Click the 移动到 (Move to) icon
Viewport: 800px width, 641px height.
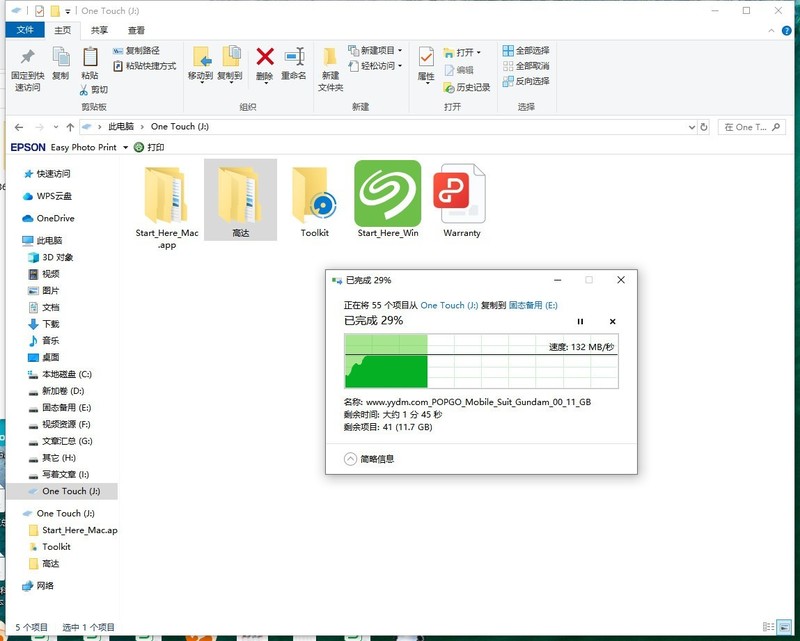202,58
